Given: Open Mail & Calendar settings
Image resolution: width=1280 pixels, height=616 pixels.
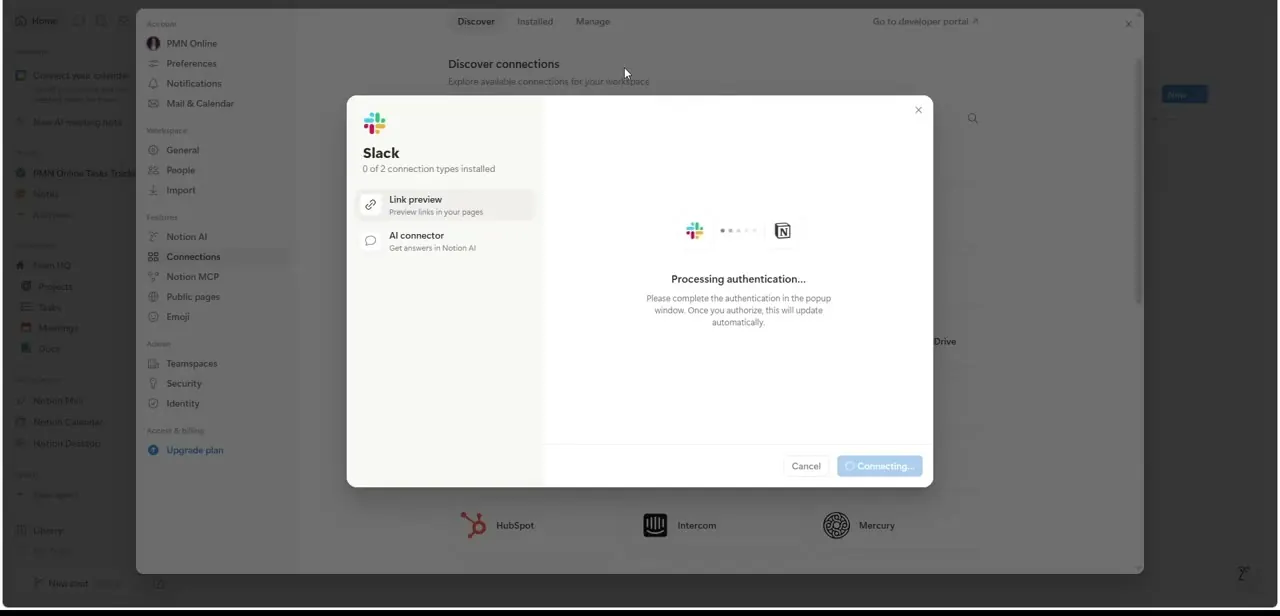Looking at the screenshot, I should (217, 103).
